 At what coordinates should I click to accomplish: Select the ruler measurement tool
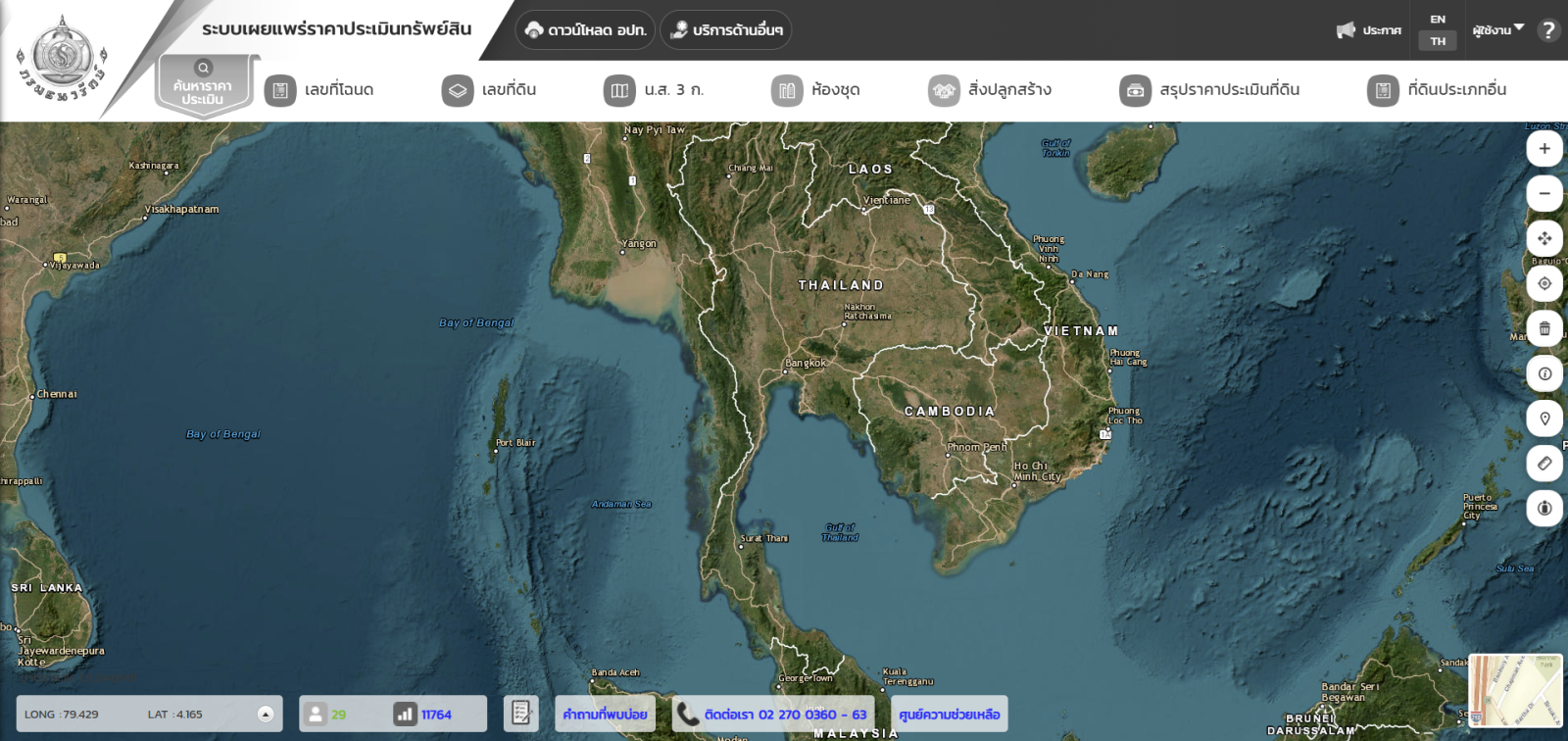click(1543, 464)
